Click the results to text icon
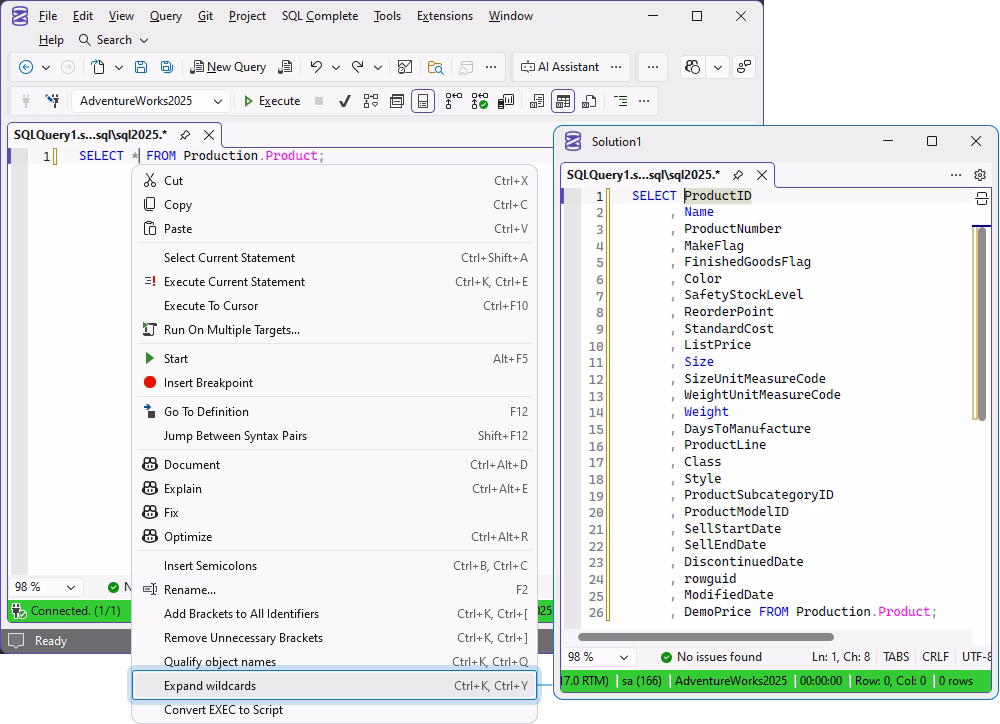 tap(537, 101)
